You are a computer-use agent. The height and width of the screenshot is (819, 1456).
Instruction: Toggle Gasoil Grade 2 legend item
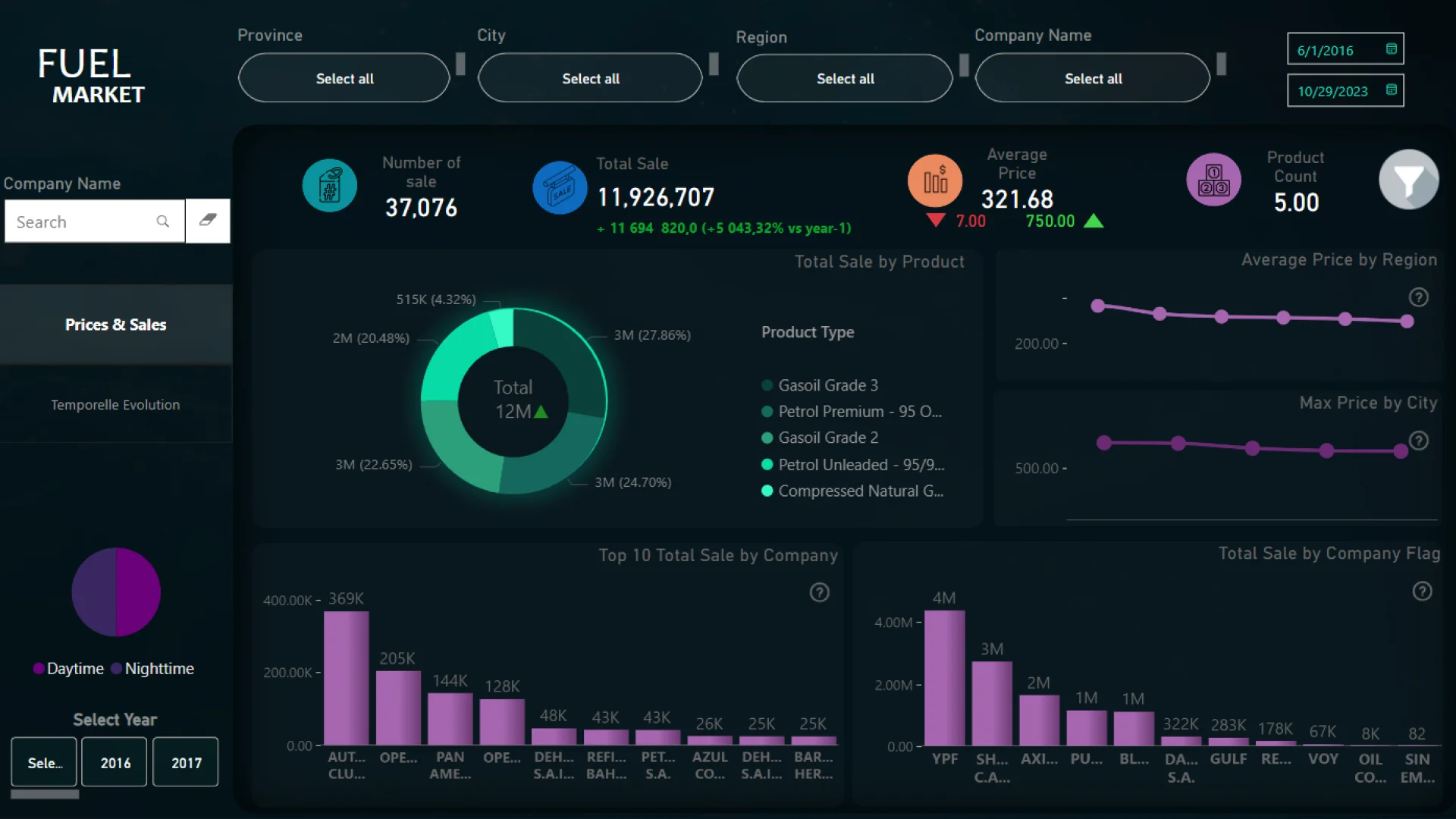click(820, 438)
